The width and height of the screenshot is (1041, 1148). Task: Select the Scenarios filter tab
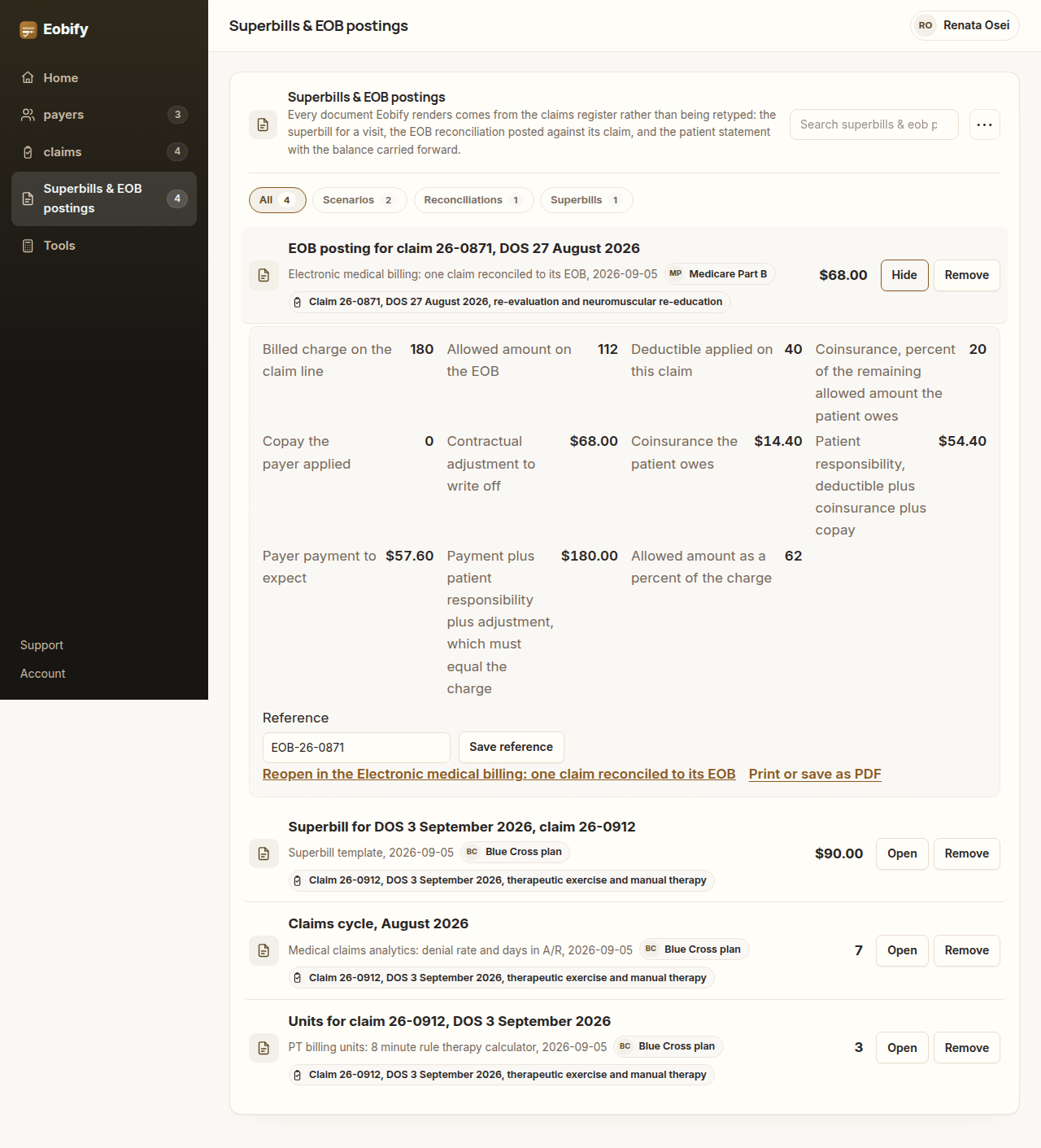[x=359, y=200]
